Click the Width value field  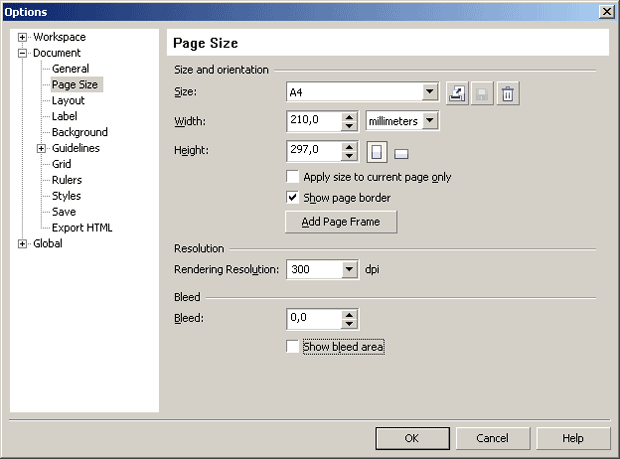click(x=314, y=121)
